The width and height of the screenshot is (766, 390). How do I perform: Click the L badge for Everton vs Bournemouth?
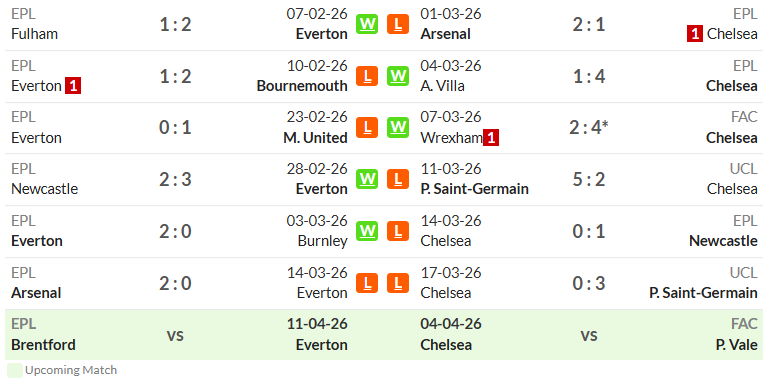tap(367, 76)
